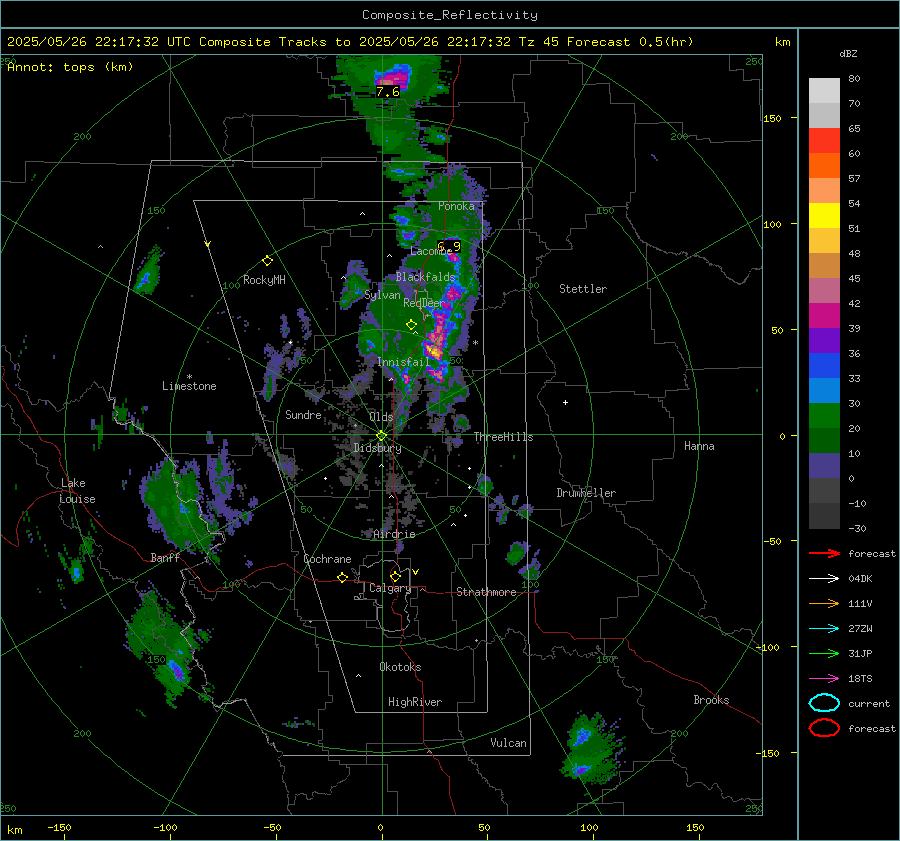The image size is (900, 841).
Task: Click the yellow diamond marker near Cochrane
Action: [343, 578]
